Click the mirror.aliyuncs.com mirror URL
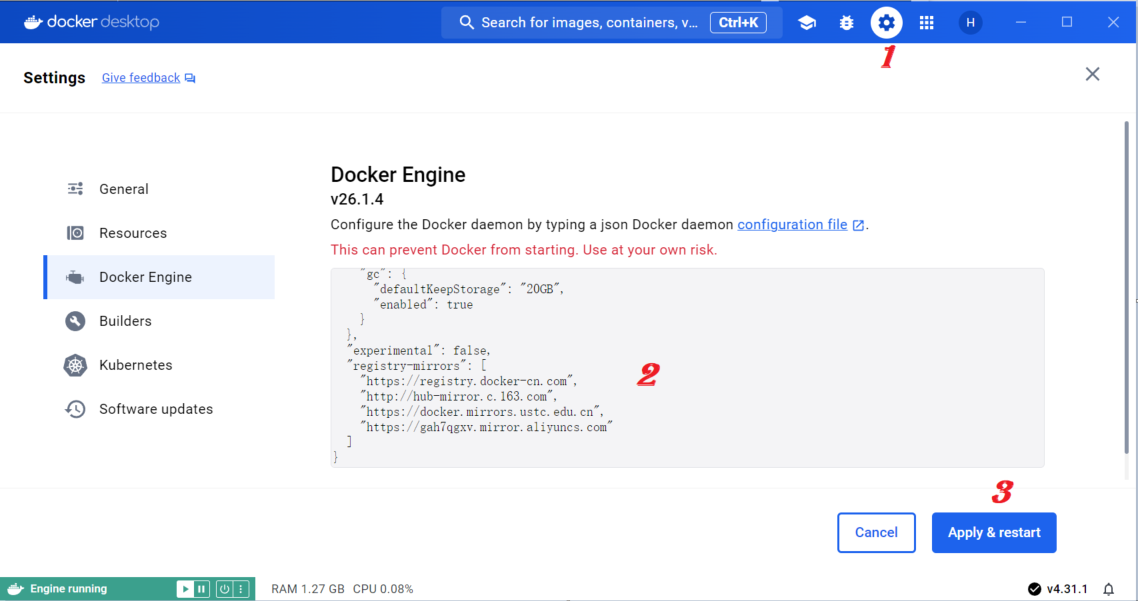1138x601 pixels. [487, 427]
